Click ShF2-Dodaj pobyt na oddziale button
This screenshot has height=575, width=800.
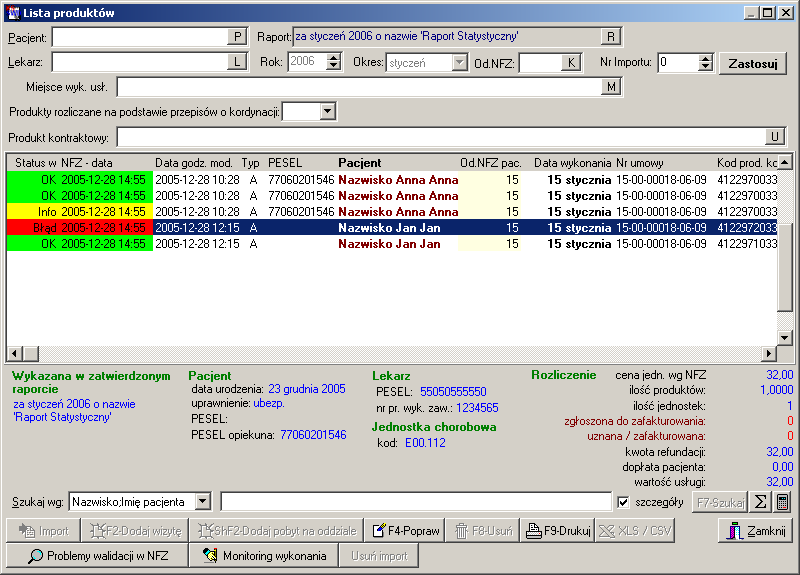277,531
